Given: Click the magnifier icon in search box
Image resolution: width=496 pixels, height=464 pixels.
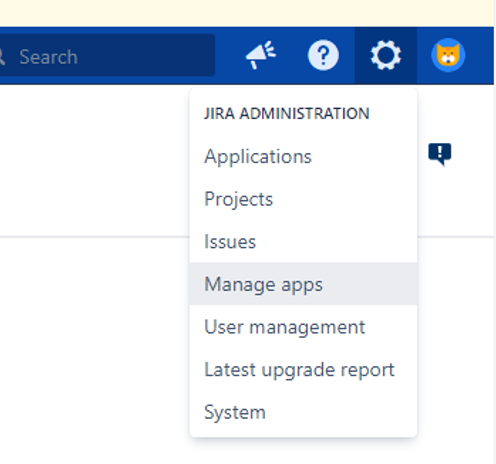Looking at the screenshot, I should point(1,57).
